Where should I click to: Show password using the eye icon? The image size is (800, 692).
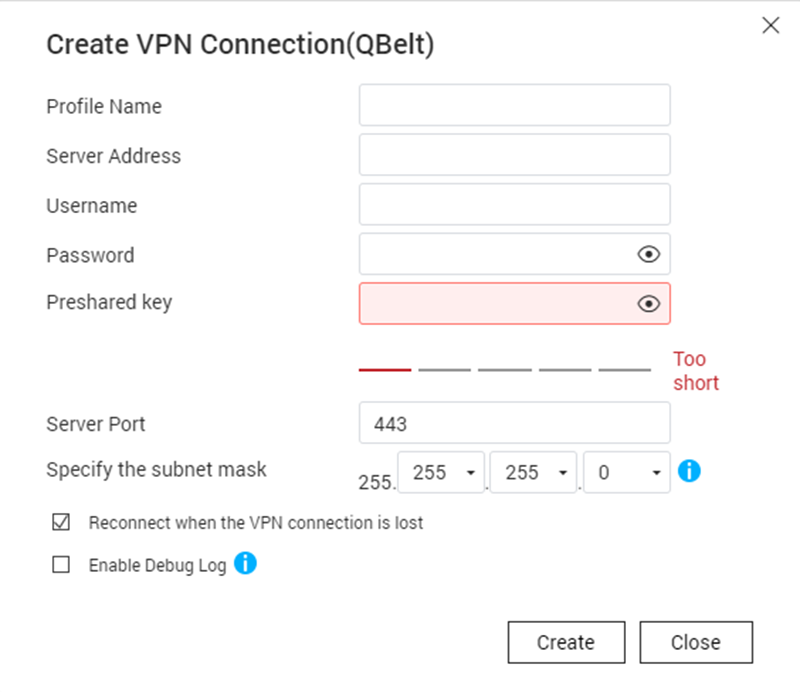(x=649, y=255)
